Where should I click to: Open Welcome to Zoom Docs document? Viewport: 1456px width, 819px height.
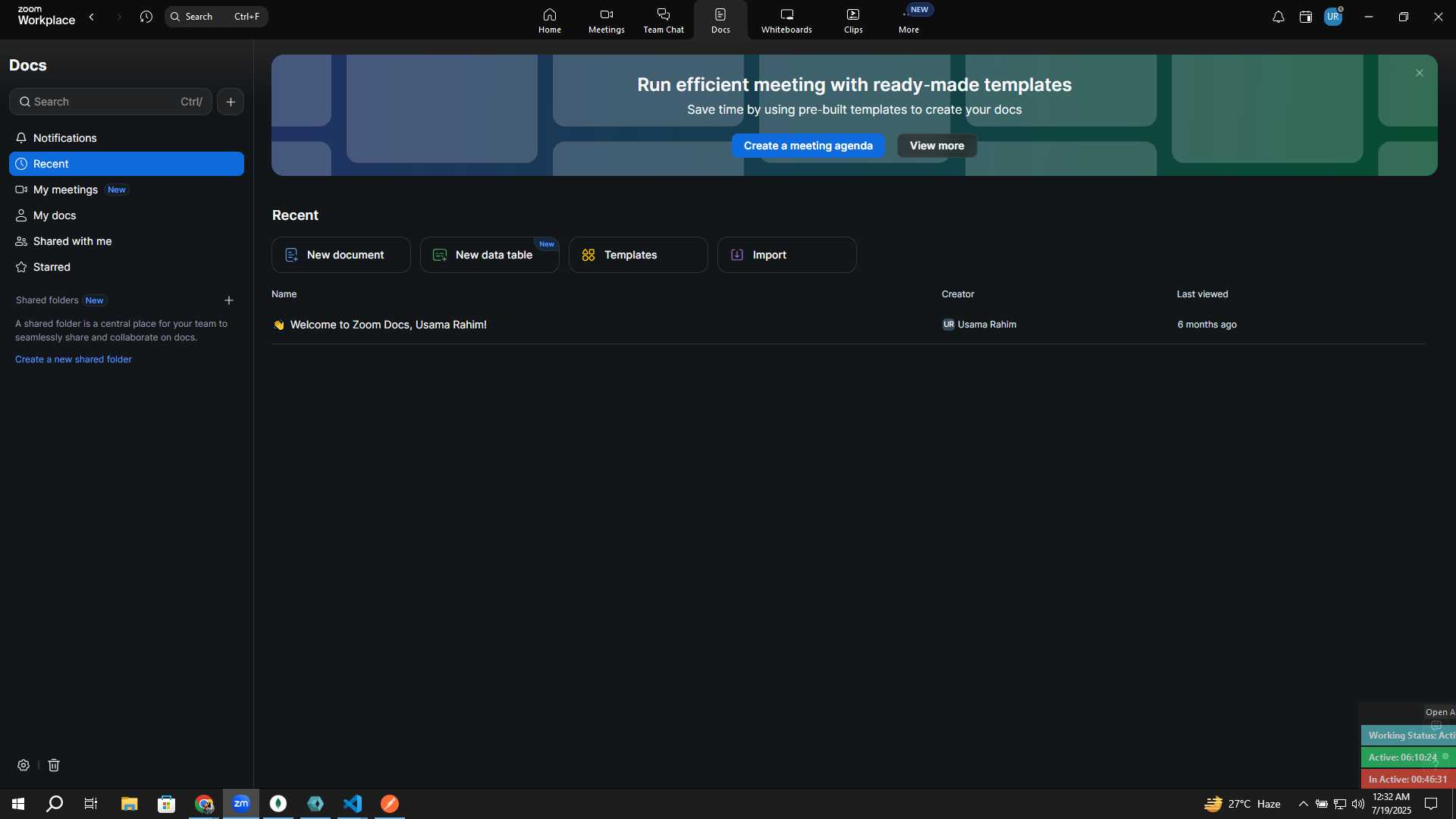click(388, 325)
